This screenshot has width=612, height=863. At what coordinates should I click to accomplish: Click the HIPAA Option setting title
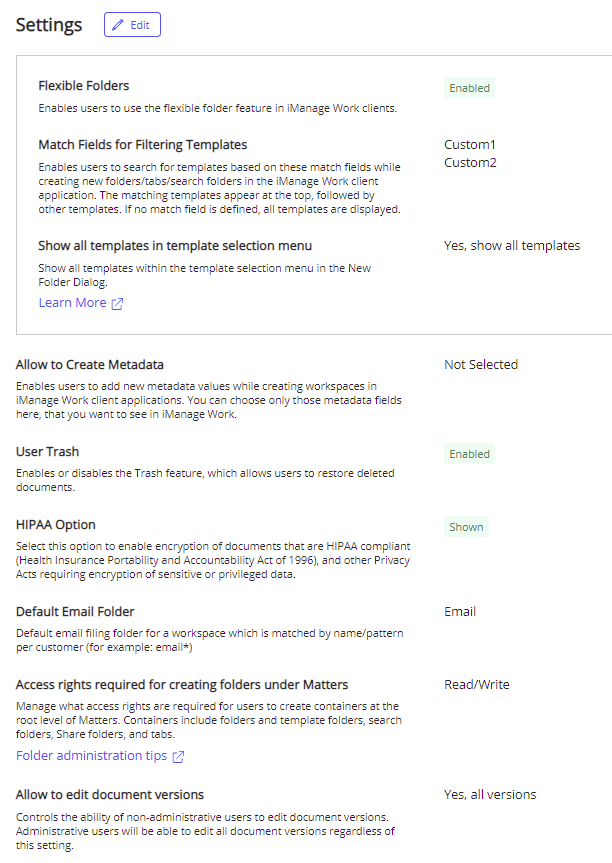(x=56, y=525)
